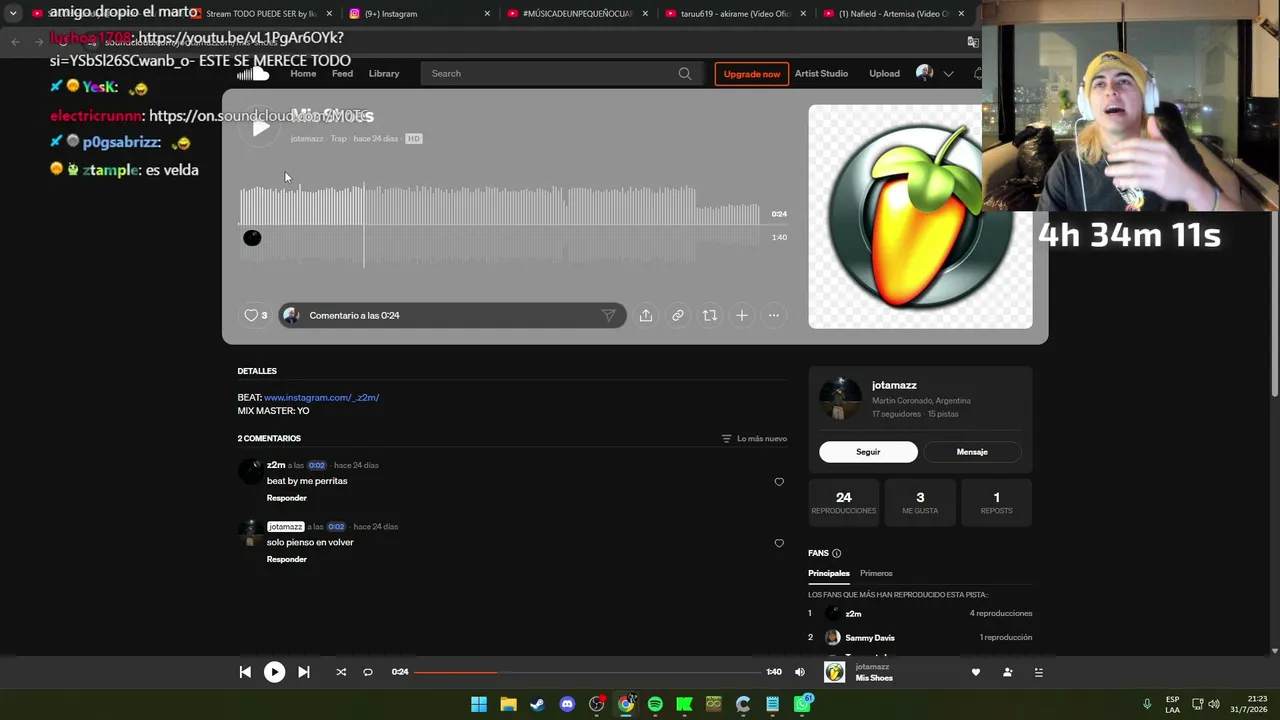Screen dimensions: 1280x720
Task: Open Steam from the taskbar
Action: tap(538, 704)
